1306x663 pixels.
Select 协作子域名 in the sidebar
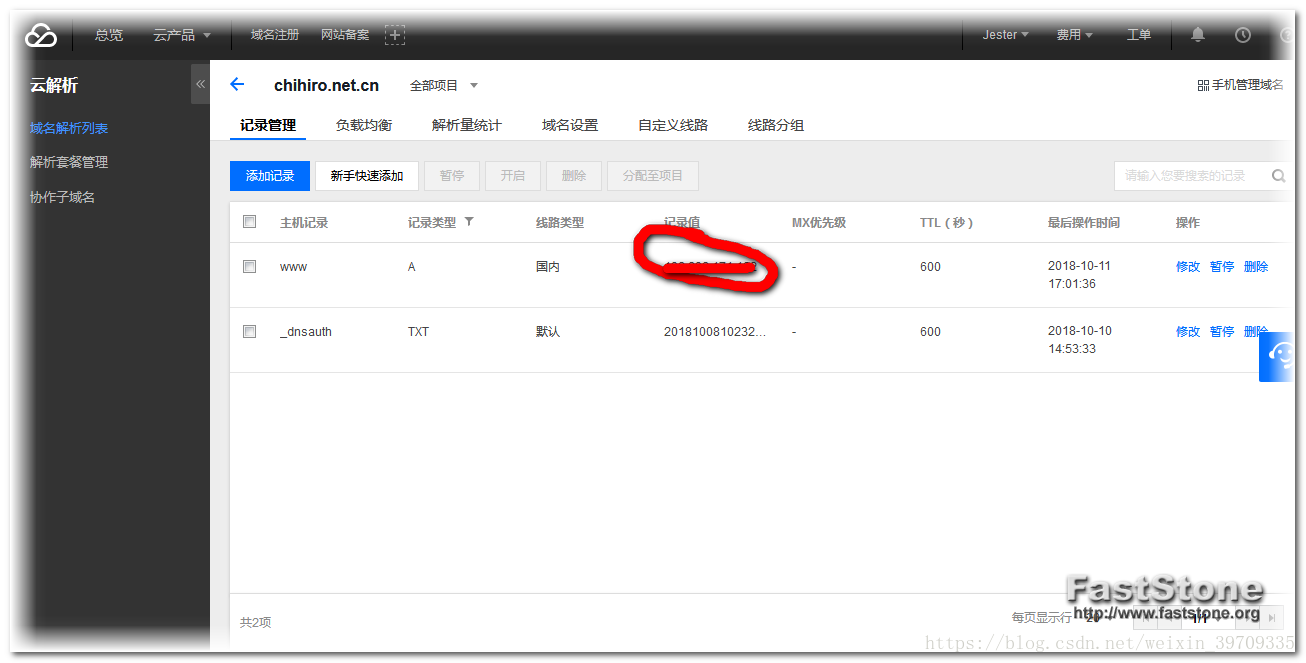pos(62,197)
